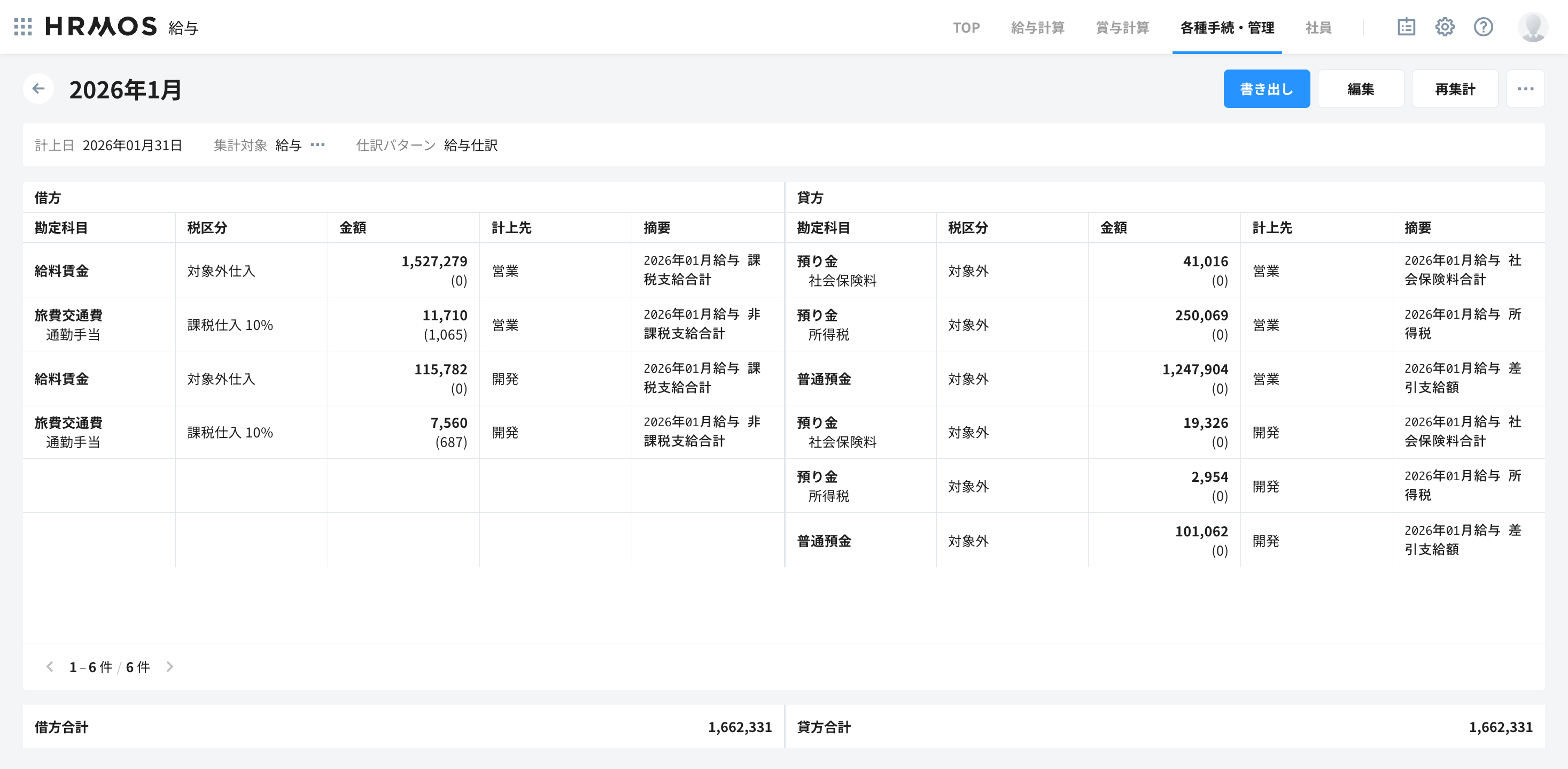The image size is (1568, 769).
Task: Open the 社員 navigation tab
Action: point(1318,27)
